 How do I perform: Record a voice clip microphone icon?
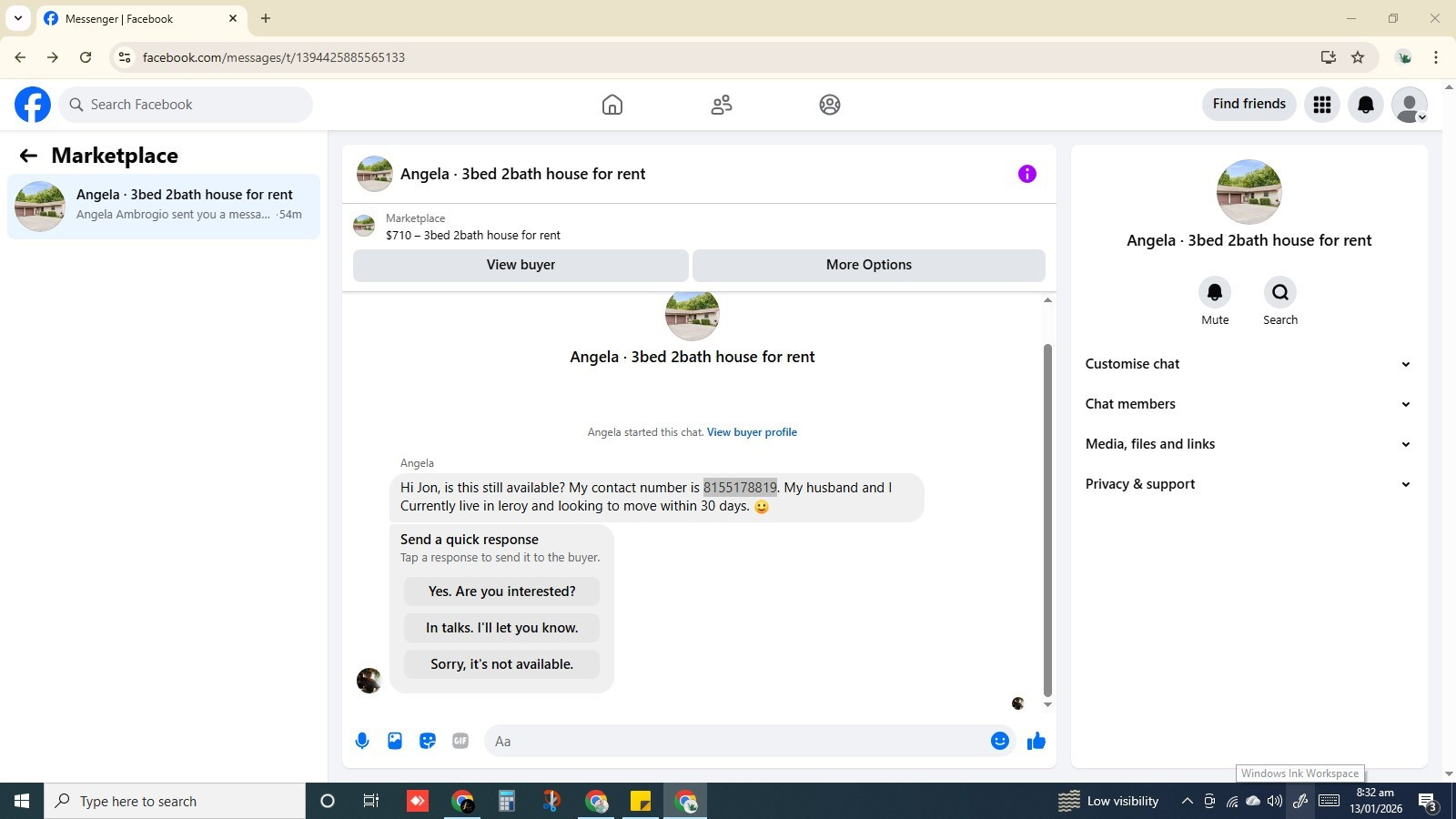tap(362, 741)
